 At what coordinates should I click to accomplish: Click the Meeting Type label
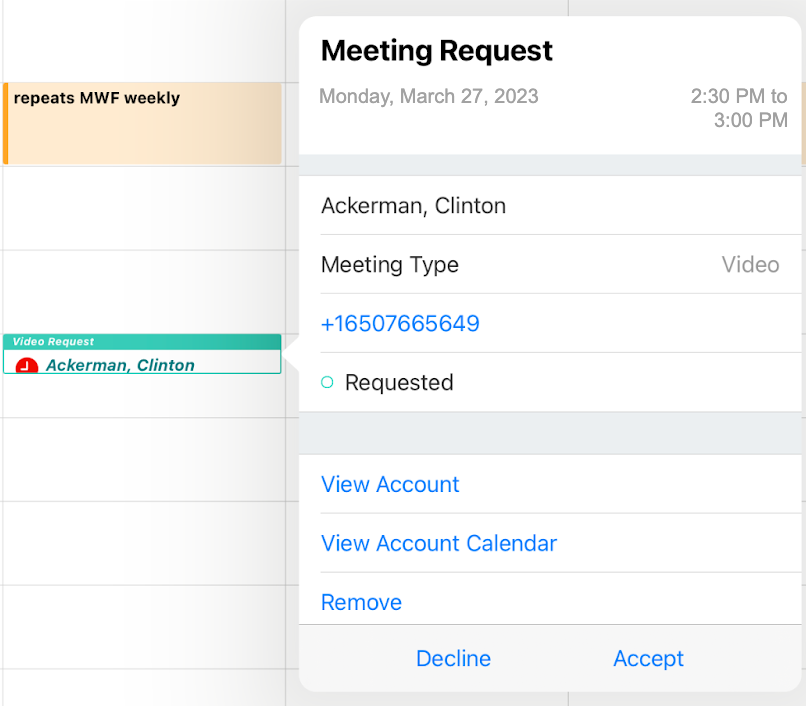pyautogui.click(x=390, y=265)
